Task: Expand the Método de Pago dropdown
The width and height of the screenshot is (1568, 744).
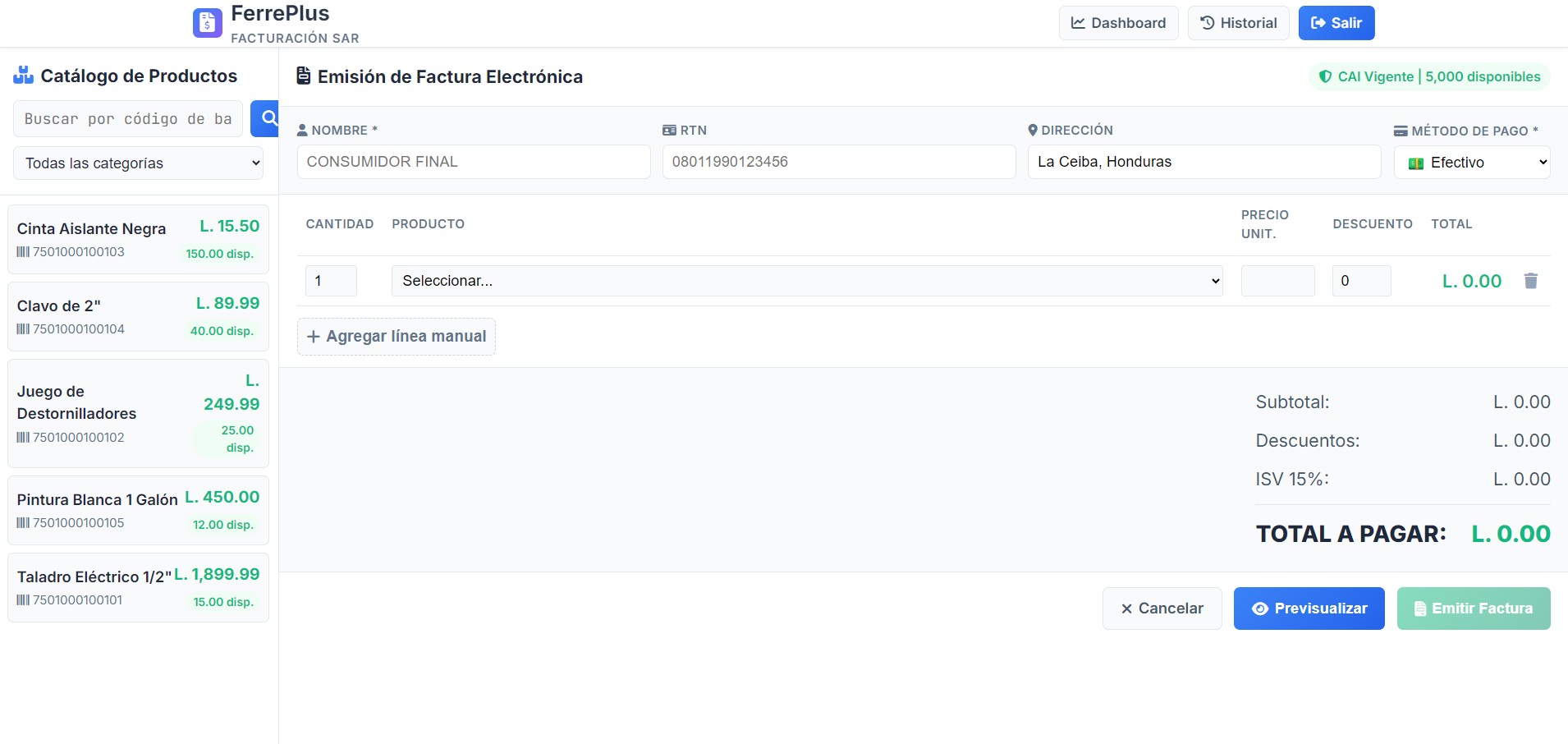Action: (1472, 163)
